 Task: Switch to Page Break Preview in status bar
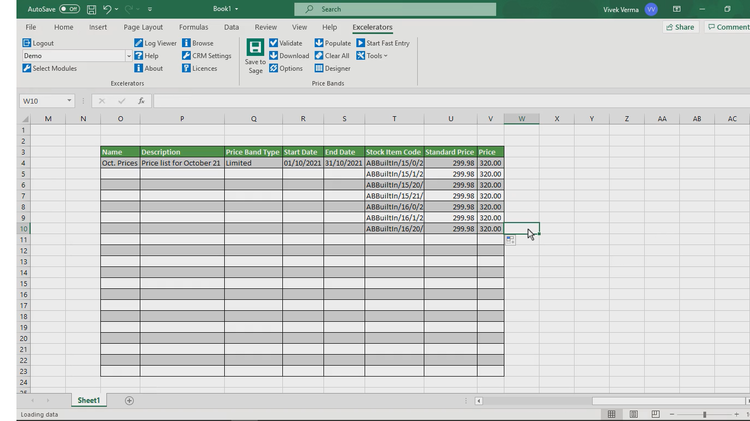[x=655, y=414]
